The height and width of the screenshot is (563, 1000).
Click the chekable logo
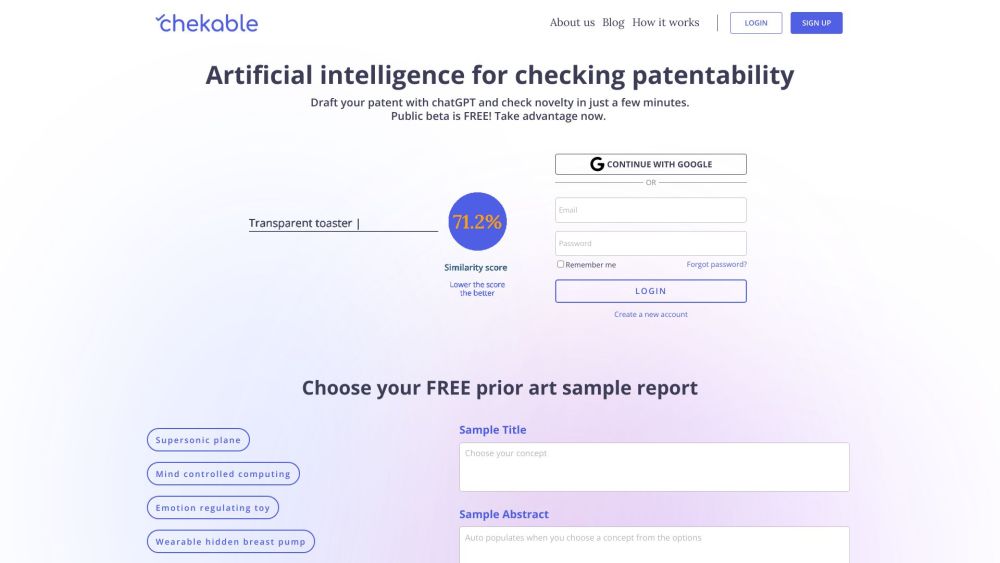click(207, 23)
